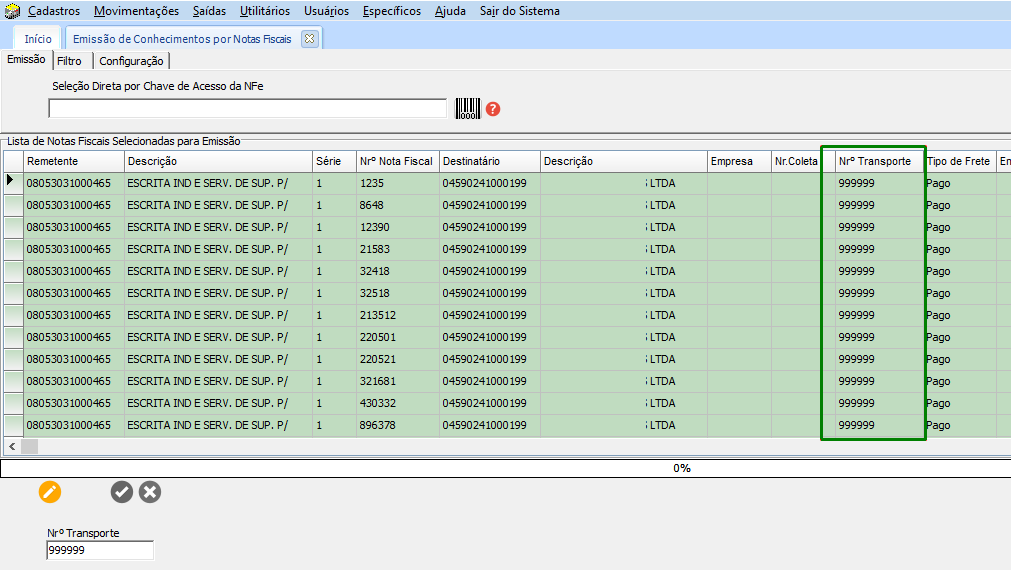The width and height of the screenshot is (1011, 570).
Task: Open the Usuários menu
Action: tap(326, 11)
